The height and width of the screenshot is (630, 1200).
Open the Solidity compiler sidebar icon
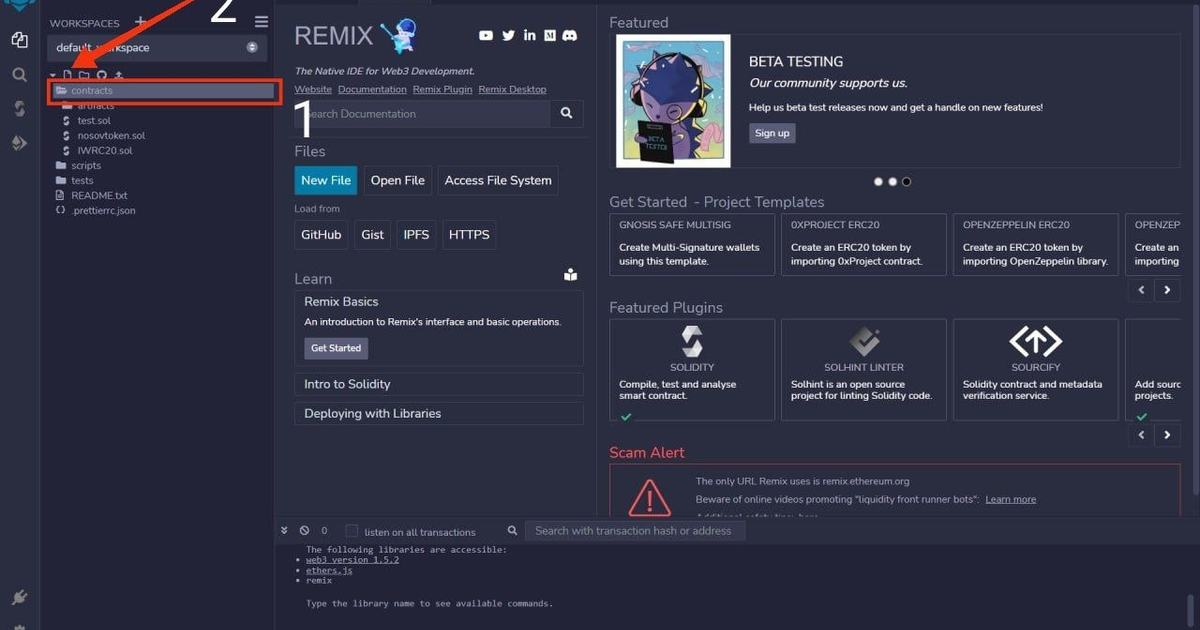click(x=19, y=108)
